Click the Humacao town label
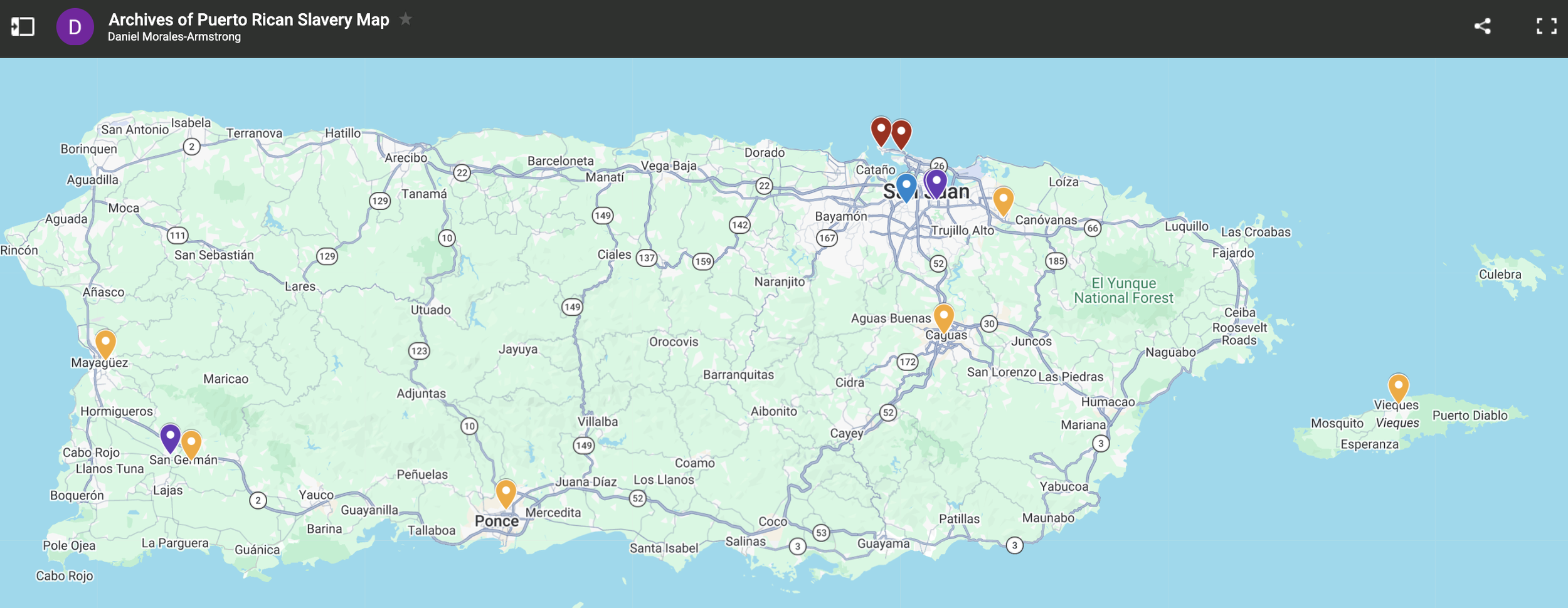Screen dimensions: 1568x608 [x=1108, y=402]
